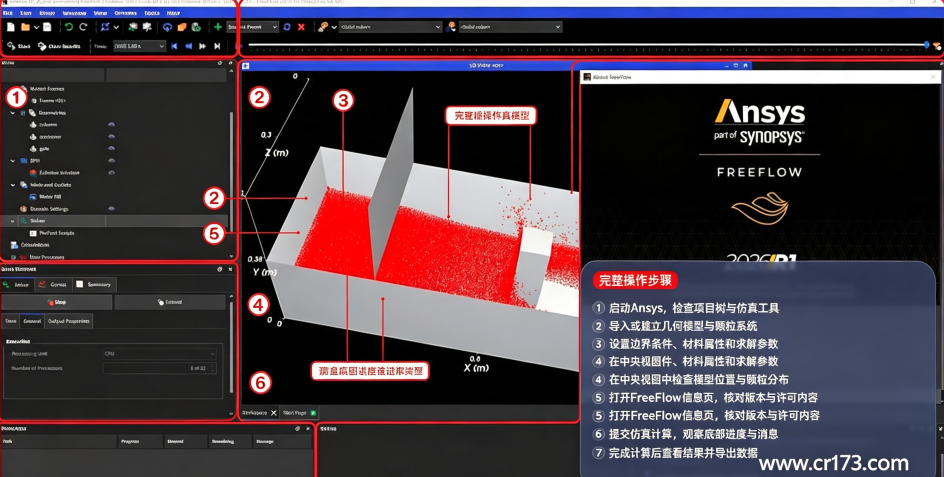Viewport: 944px width, 477px height.
Task: Click the orange cube icon
Action: point(181,27)
